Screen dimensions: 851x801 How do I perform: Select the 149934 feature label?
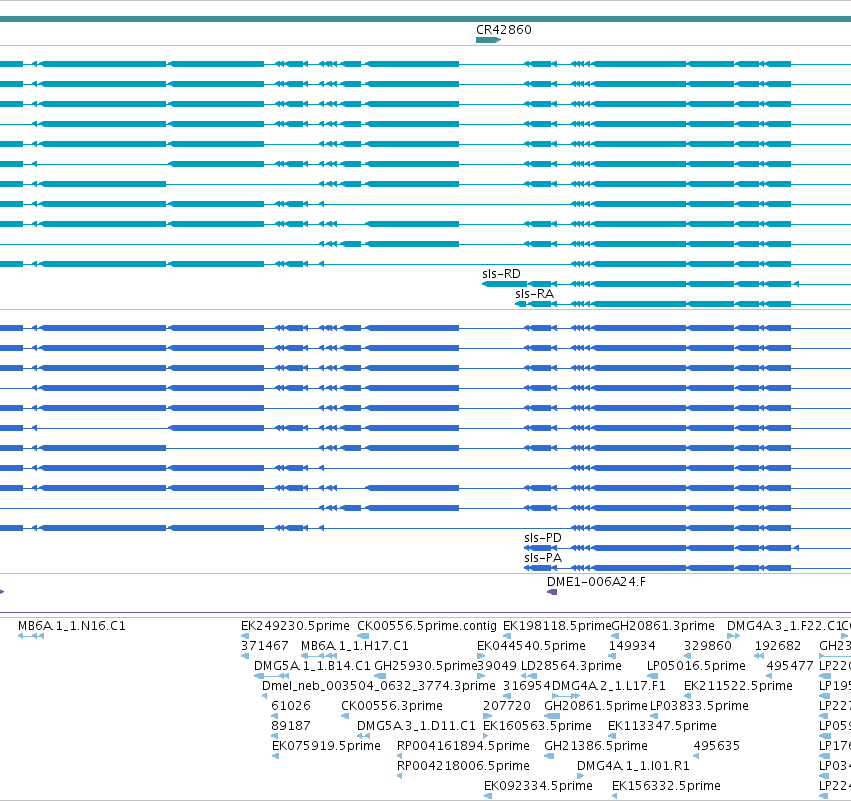coord(632,646)
